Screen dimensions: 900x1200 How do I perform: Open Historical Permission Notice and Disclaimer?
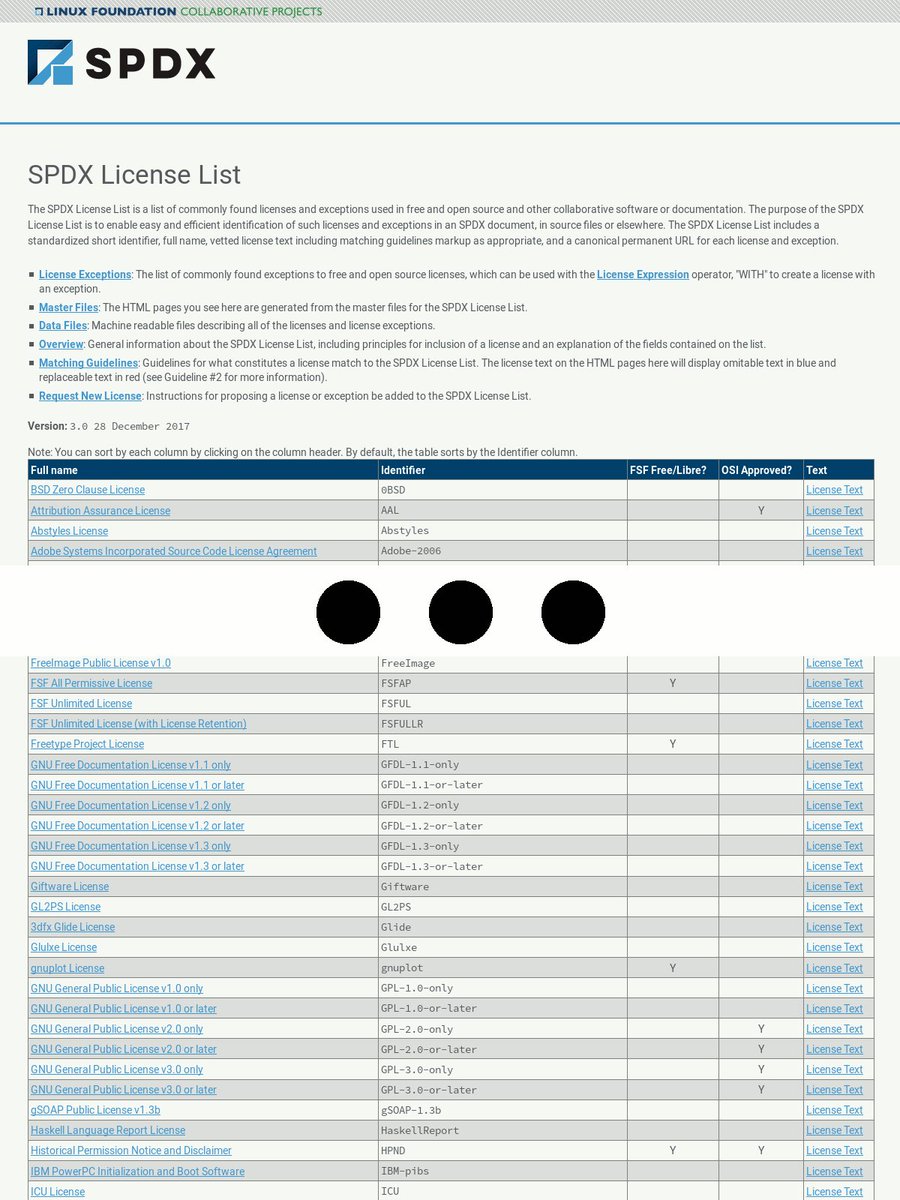click(131, 1151)
